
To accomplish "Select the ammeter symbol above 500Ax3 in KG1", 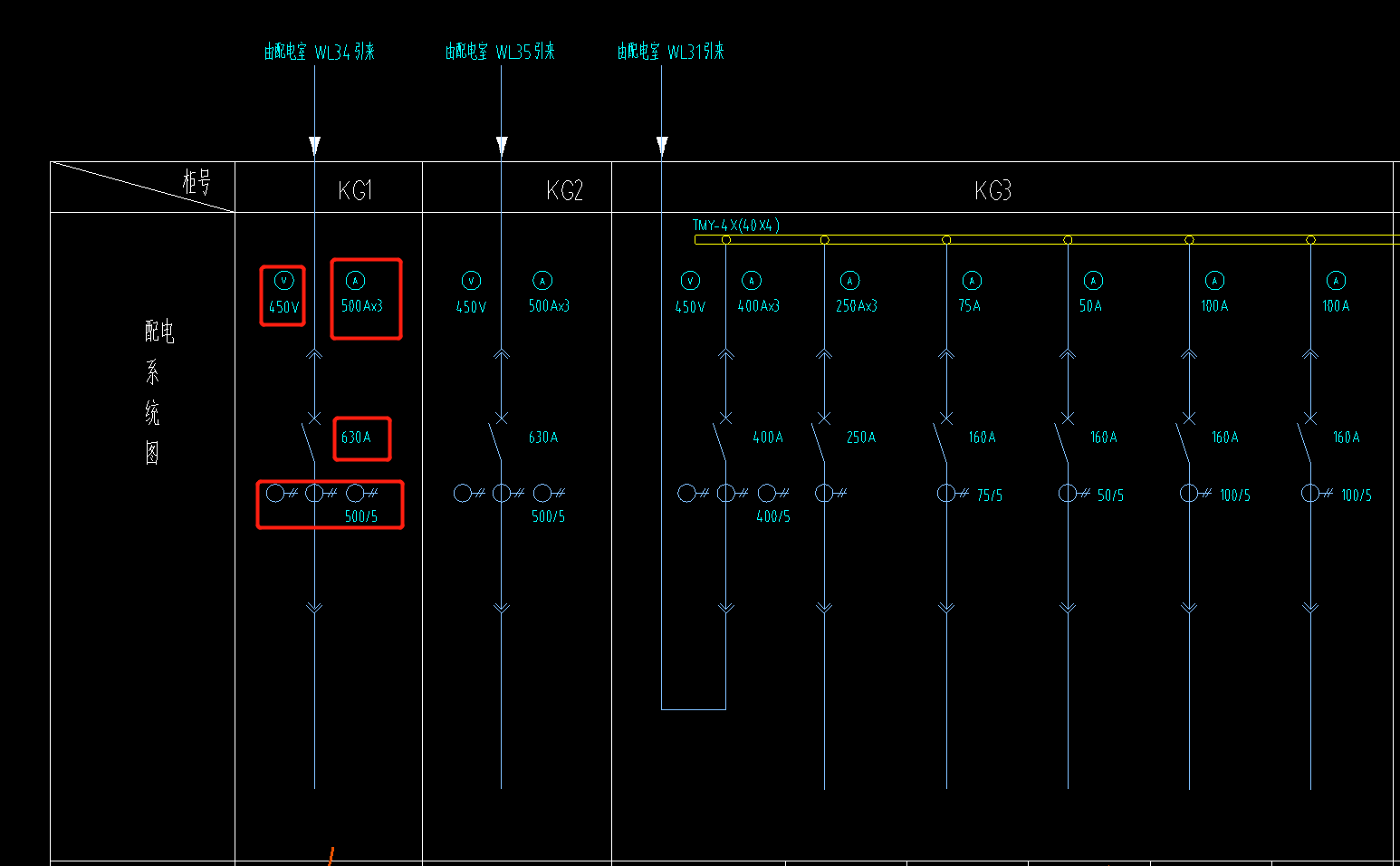I will coord(355,281).
